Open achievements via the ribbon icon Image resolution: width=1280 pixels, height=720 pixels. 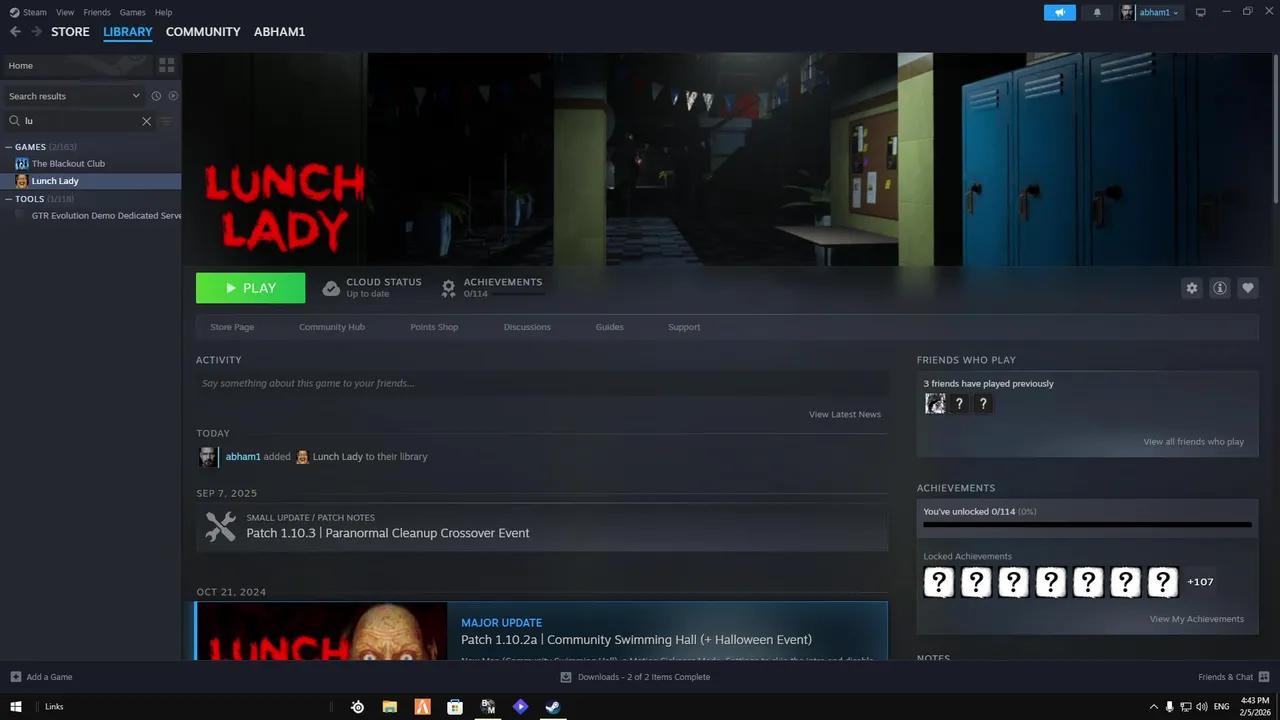pyautogui.click(x=449, y=288)
